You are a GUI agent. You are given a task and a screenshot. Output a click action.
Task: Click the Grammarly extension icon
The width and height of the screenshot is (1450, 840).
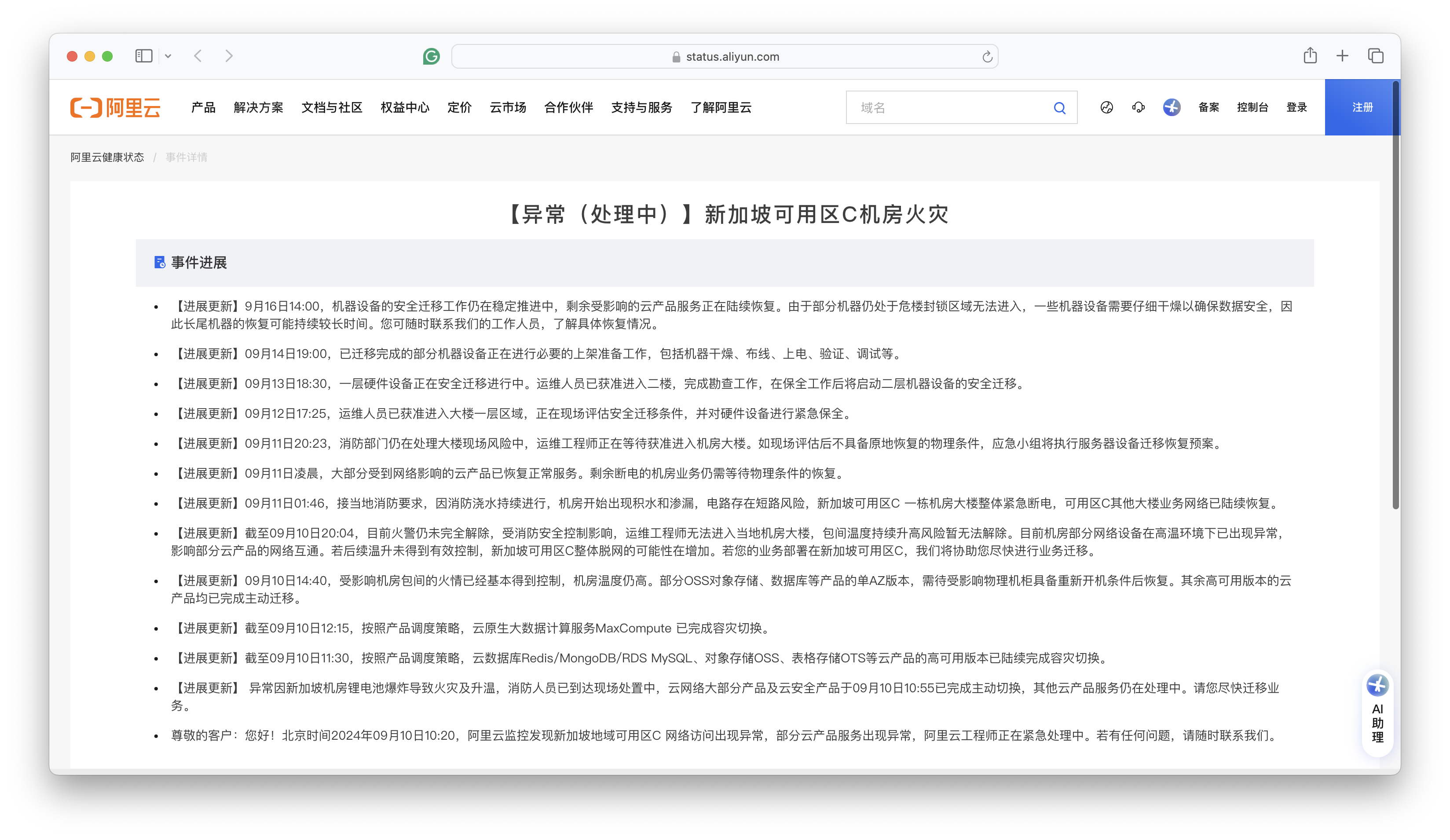[431, 56]
